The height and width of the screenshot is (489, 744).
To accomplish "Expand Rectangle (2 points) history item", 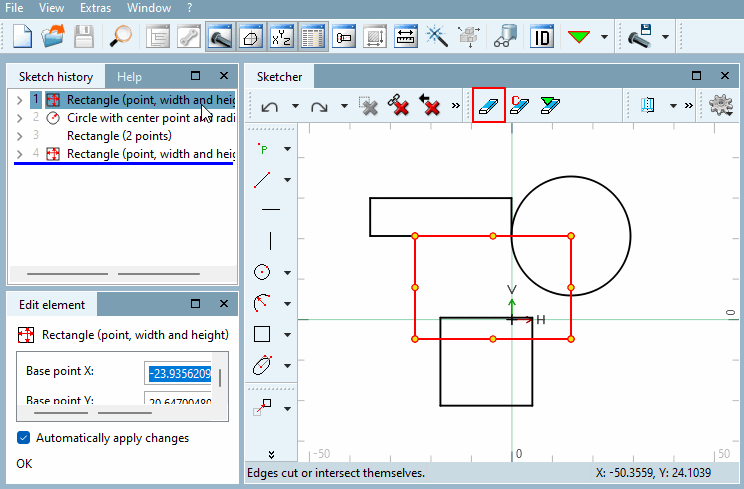I will pyautogui.click(x=19, y=136).
